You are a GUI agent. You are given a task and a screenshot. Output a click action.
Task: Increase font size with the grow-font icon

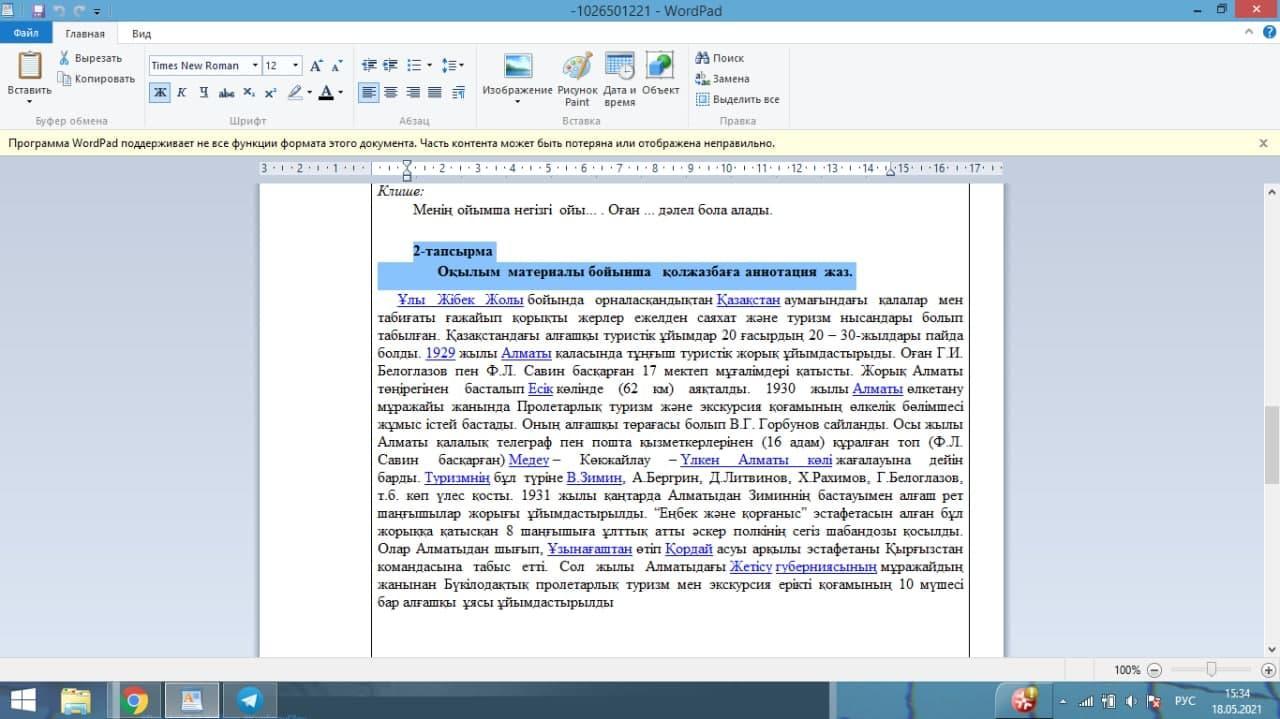click(316, 65)
